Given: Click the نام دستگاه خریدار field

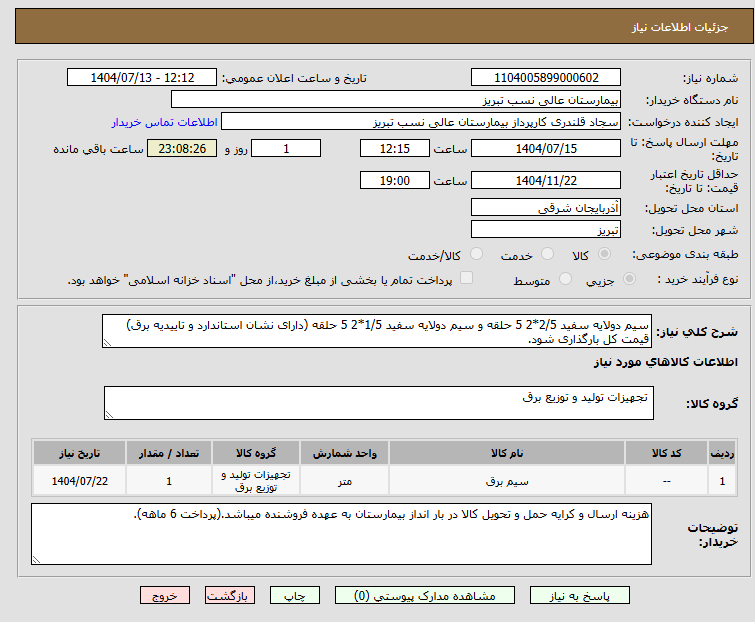Looking at the screenshot, I should coord(396,100).
